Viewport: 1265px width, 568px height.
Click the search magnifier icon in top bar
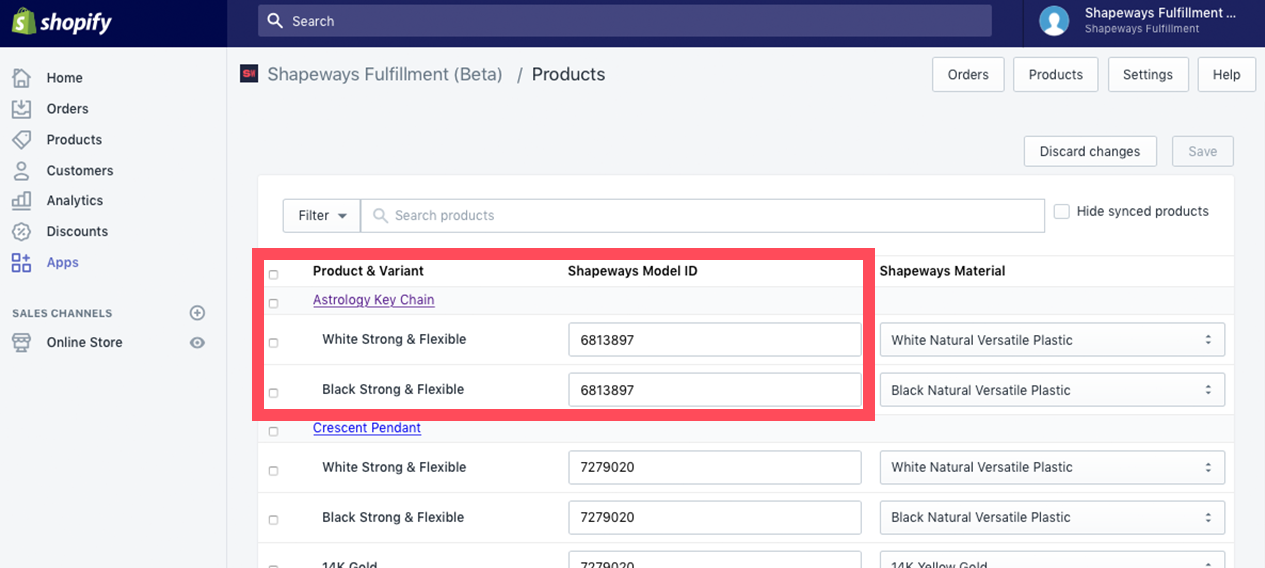276,21
